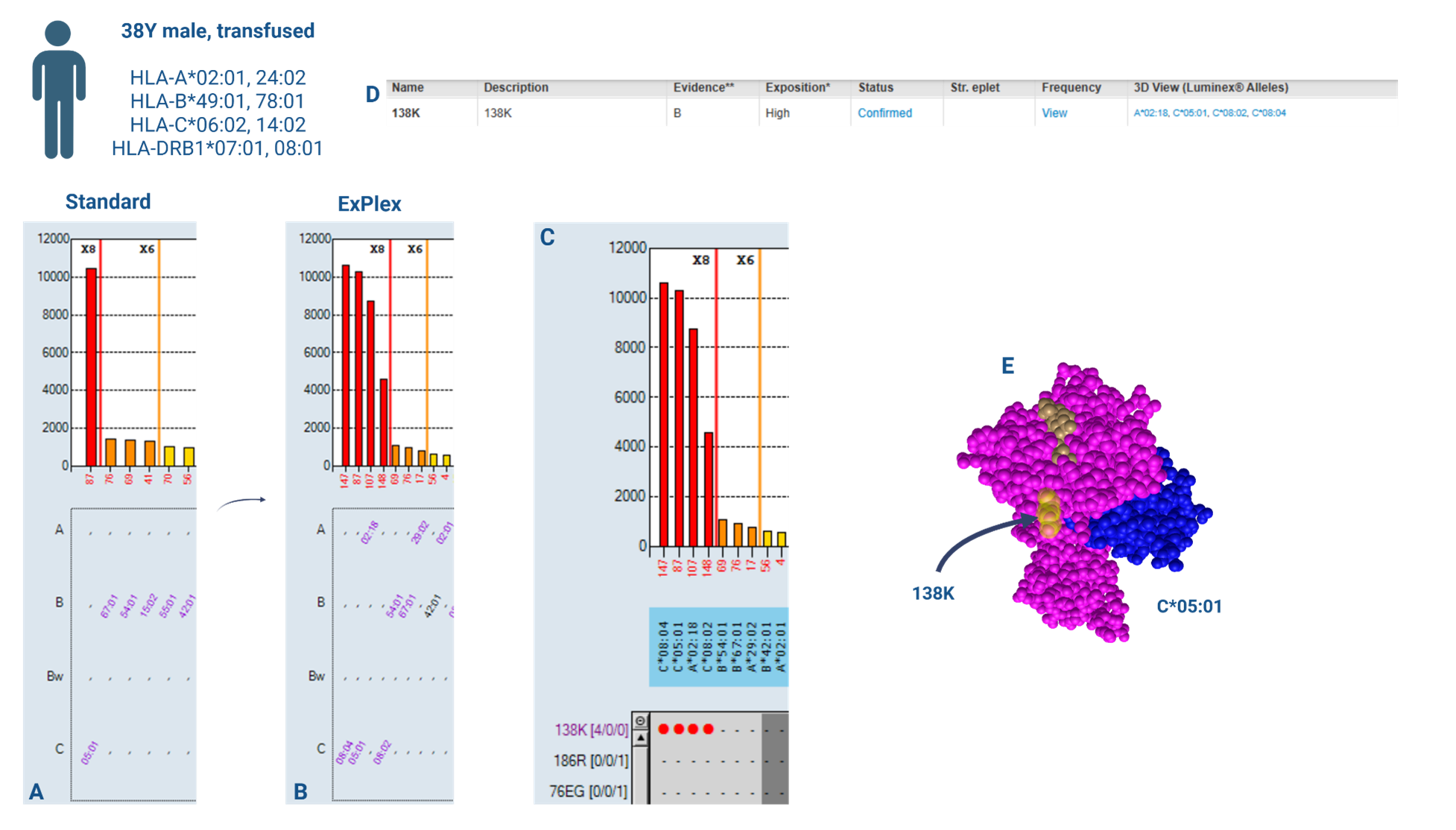Click the Exposition column header
This screenshot has width=1456, height=830.
pos(797,87)
